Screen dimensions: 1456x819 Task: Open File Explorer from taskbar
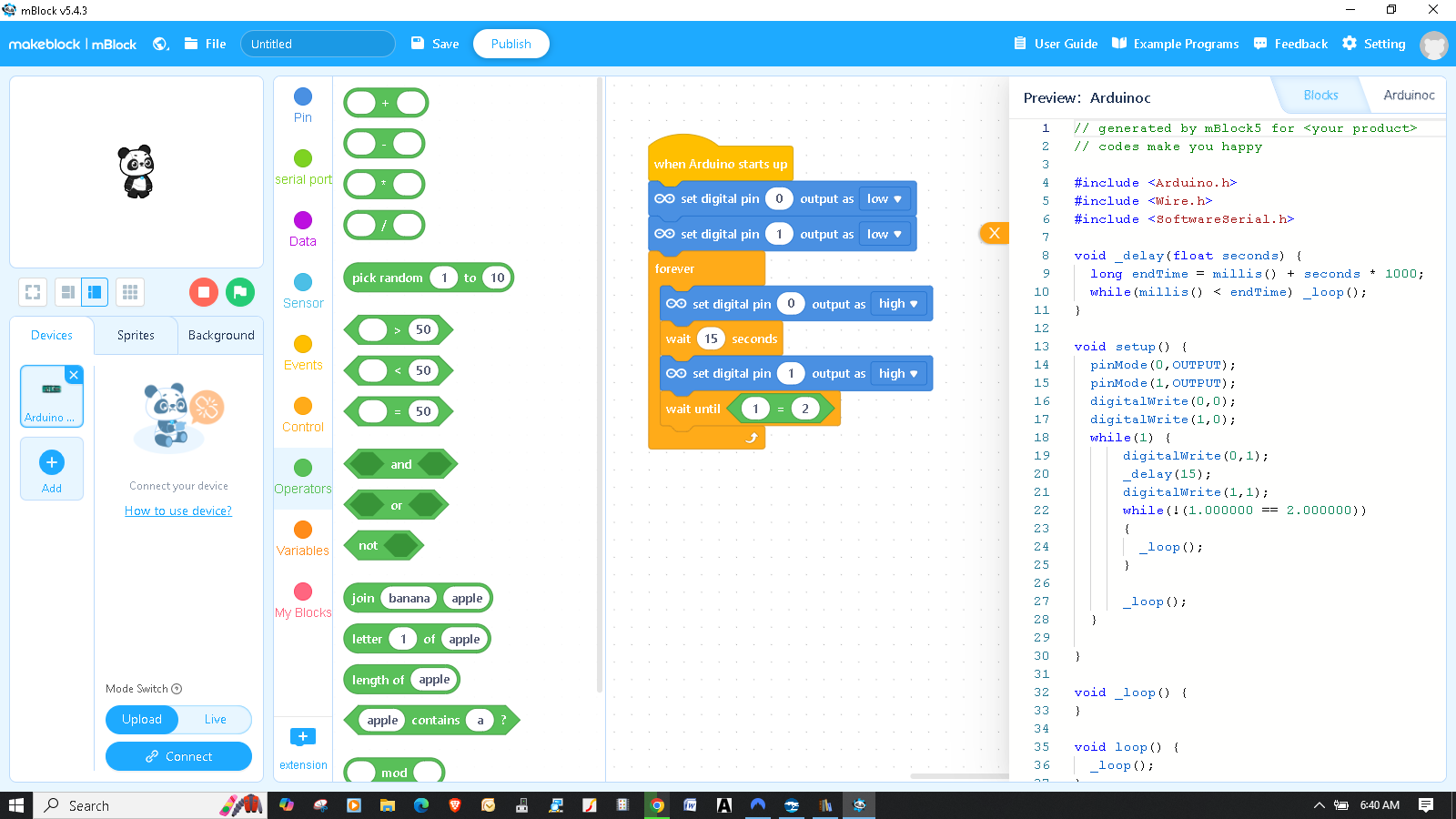click(x=388, y=805)
